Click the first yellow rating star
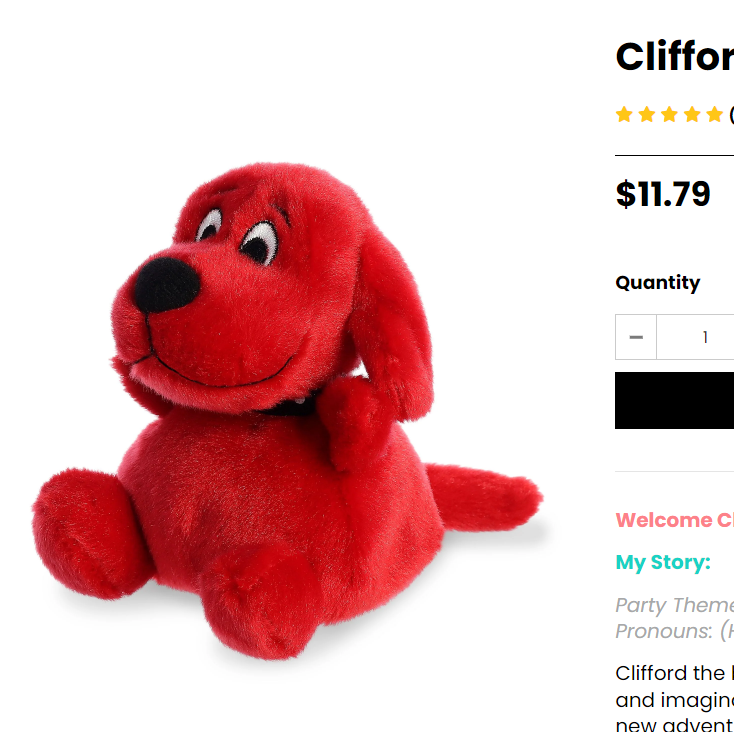The image size is (734, 732). (x=624, y=114)
